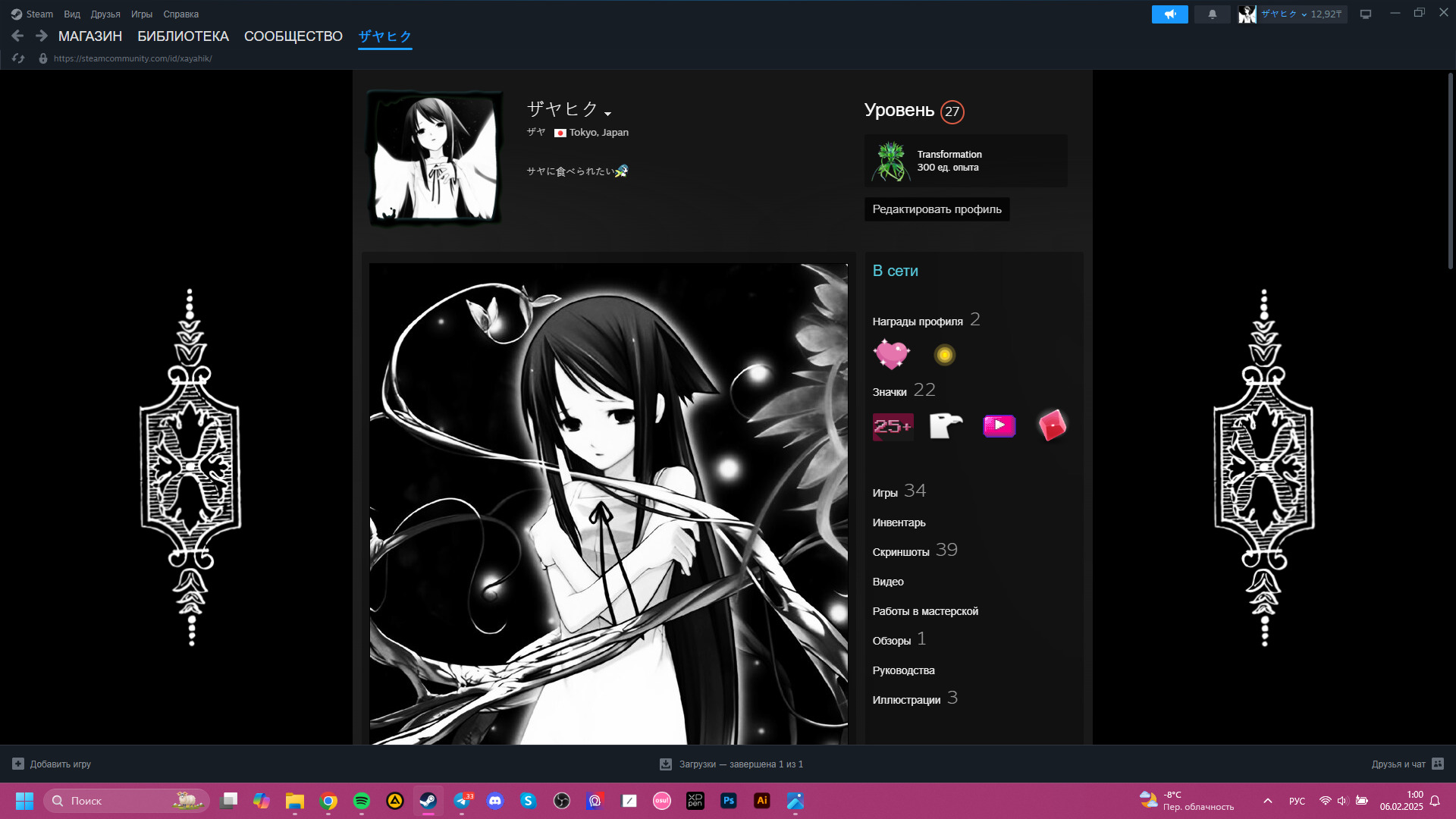The image size is (1456, 819).
Task: Open the red gem badge
Action: [1053, 425]
